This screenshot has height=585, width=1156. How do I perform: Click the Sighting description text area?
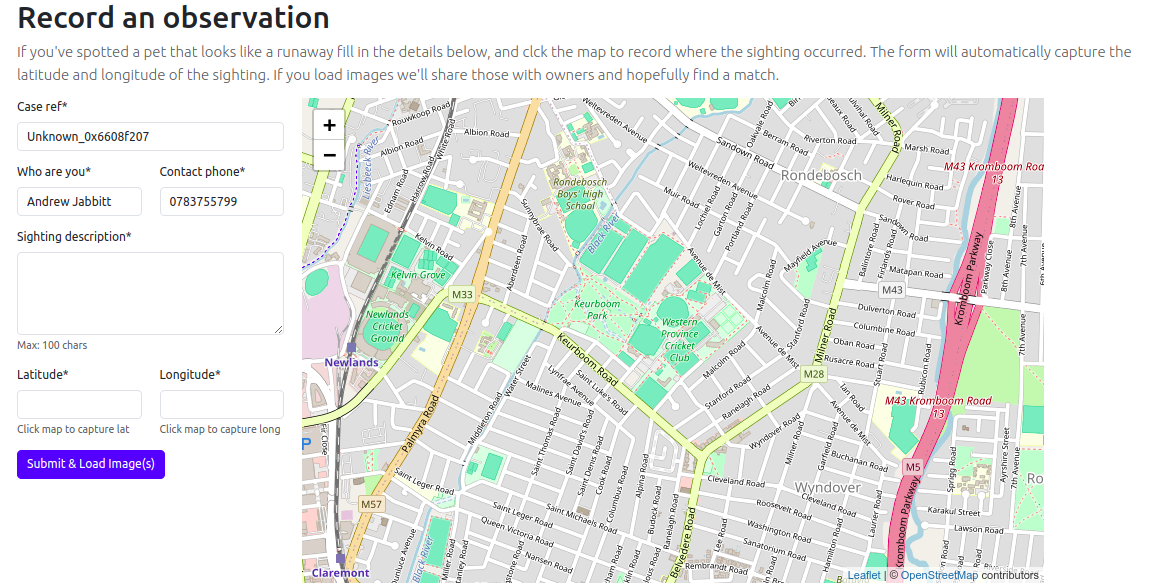(150, 293)
